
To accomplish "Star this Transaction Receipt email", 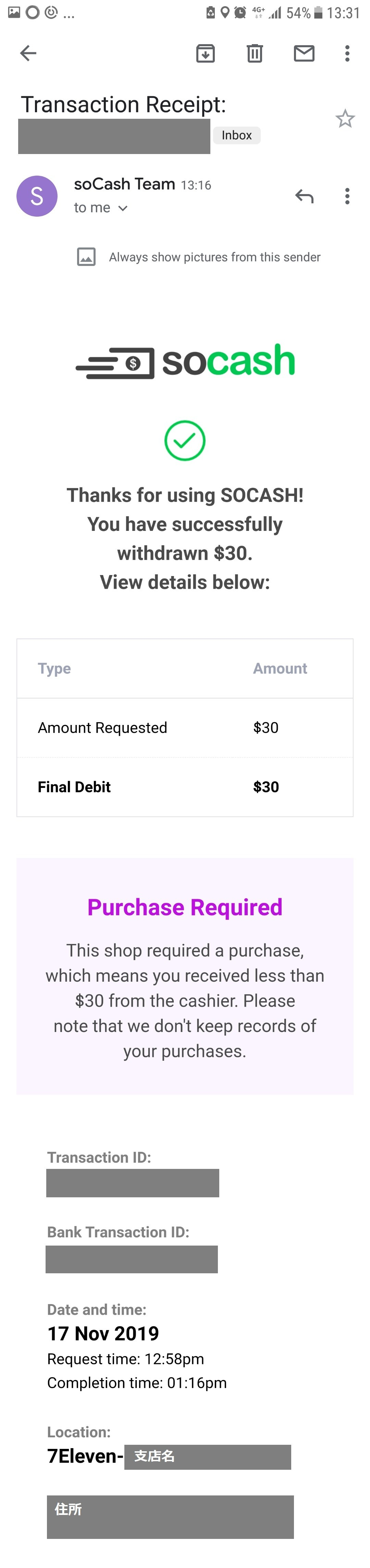I will (x=345, y=119).
